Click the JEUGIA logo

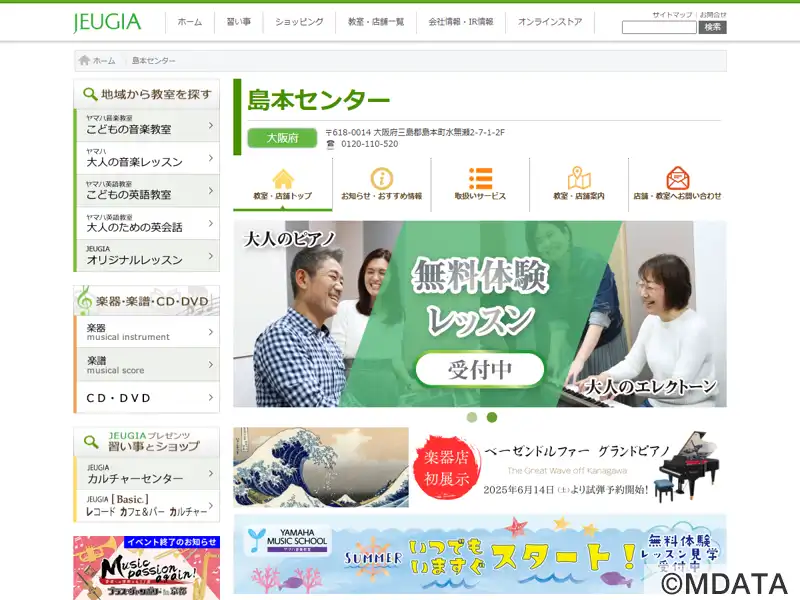[x=107, y=22]
